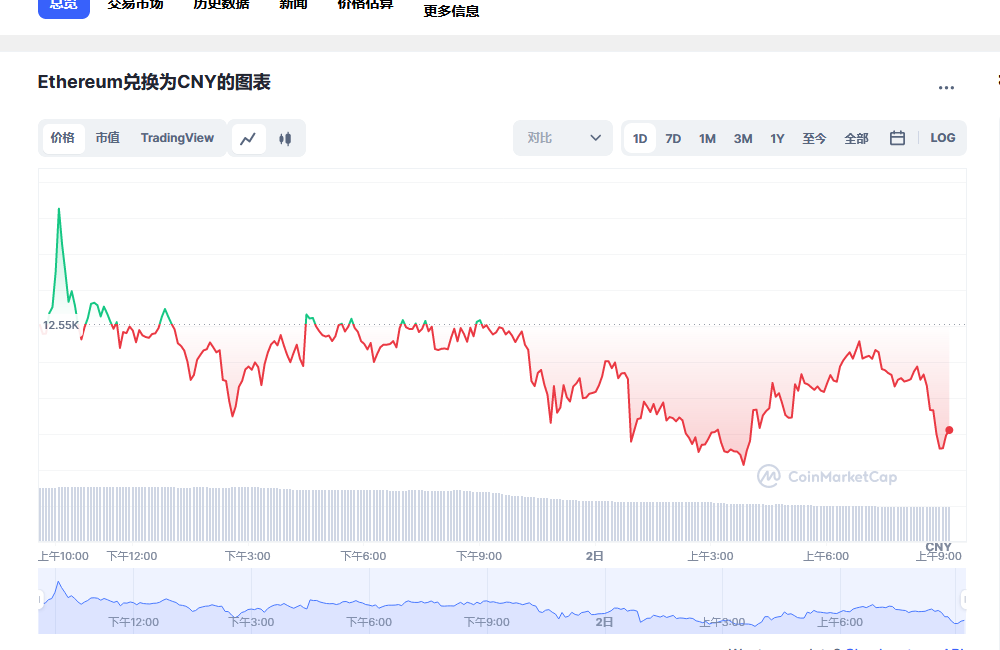Image resolution: width=1000 pixels, height=650 pixels.
Task: Select the 7D time range
Action: click(x=673, y=138)
